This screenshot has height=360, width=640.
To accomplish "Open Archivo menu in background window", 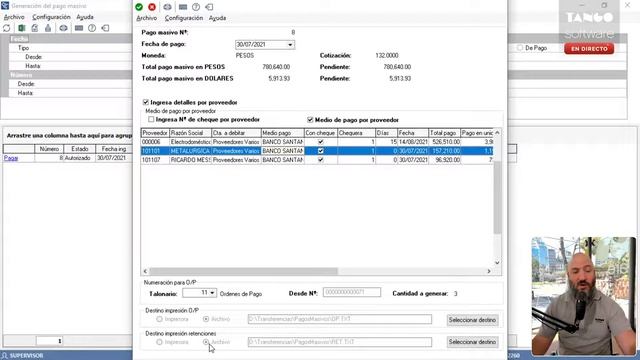I will [x=14, y=17].
